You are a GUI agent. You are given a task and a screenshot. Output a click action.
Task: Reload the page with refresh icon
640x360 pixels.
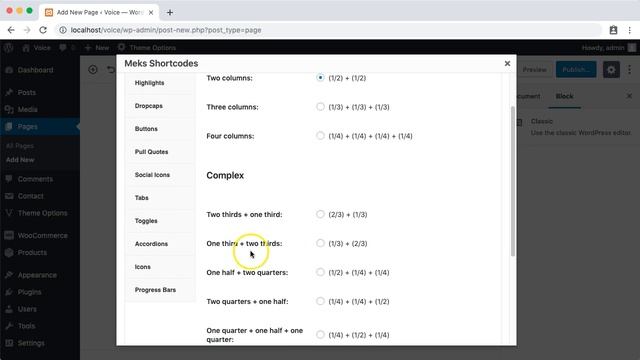coord(43,30)
